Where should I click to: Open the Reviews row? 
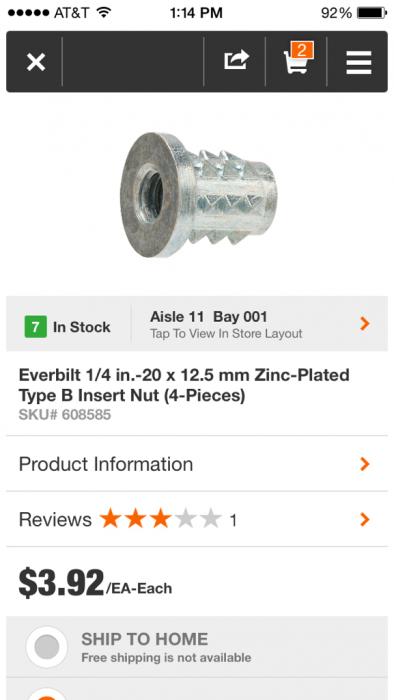point(197,519)
